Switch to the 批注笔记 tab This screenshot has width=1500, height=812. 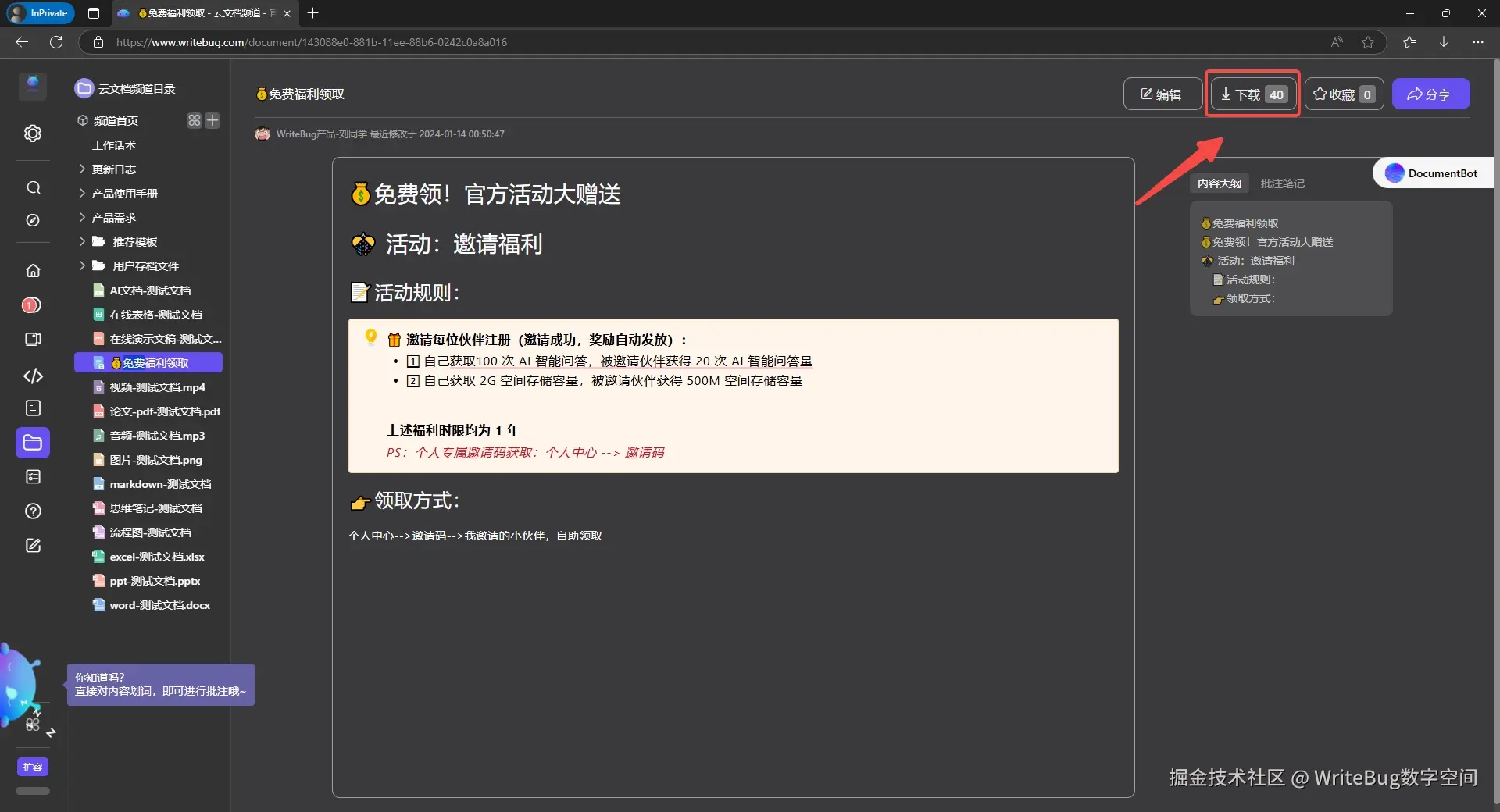click(1282, 183)
